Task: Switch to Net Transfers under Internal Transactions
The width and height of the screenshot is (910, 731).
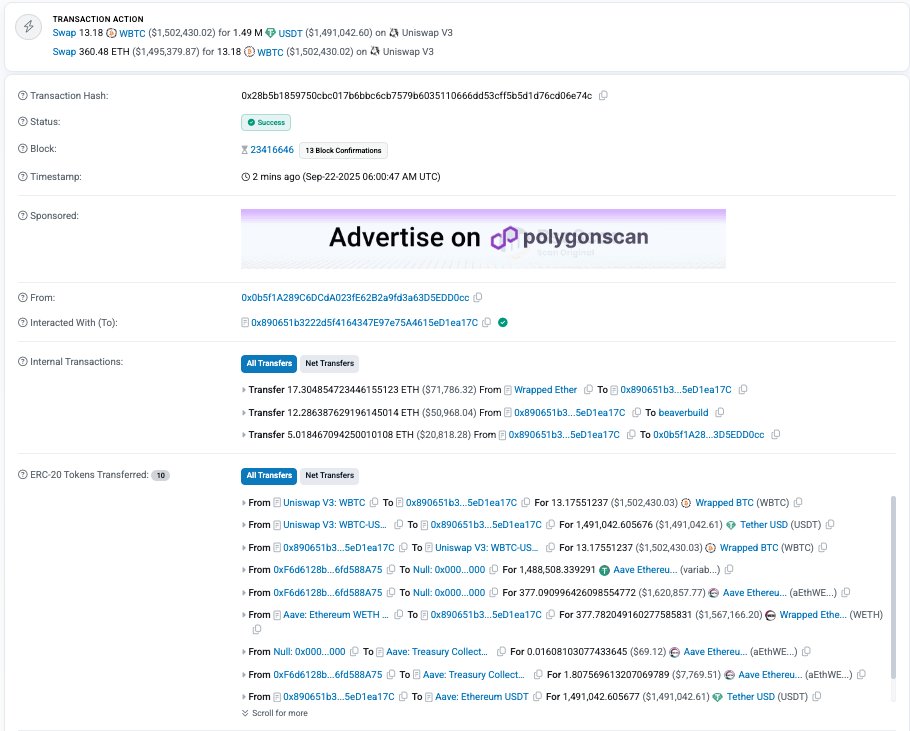Action: (329, 363)
